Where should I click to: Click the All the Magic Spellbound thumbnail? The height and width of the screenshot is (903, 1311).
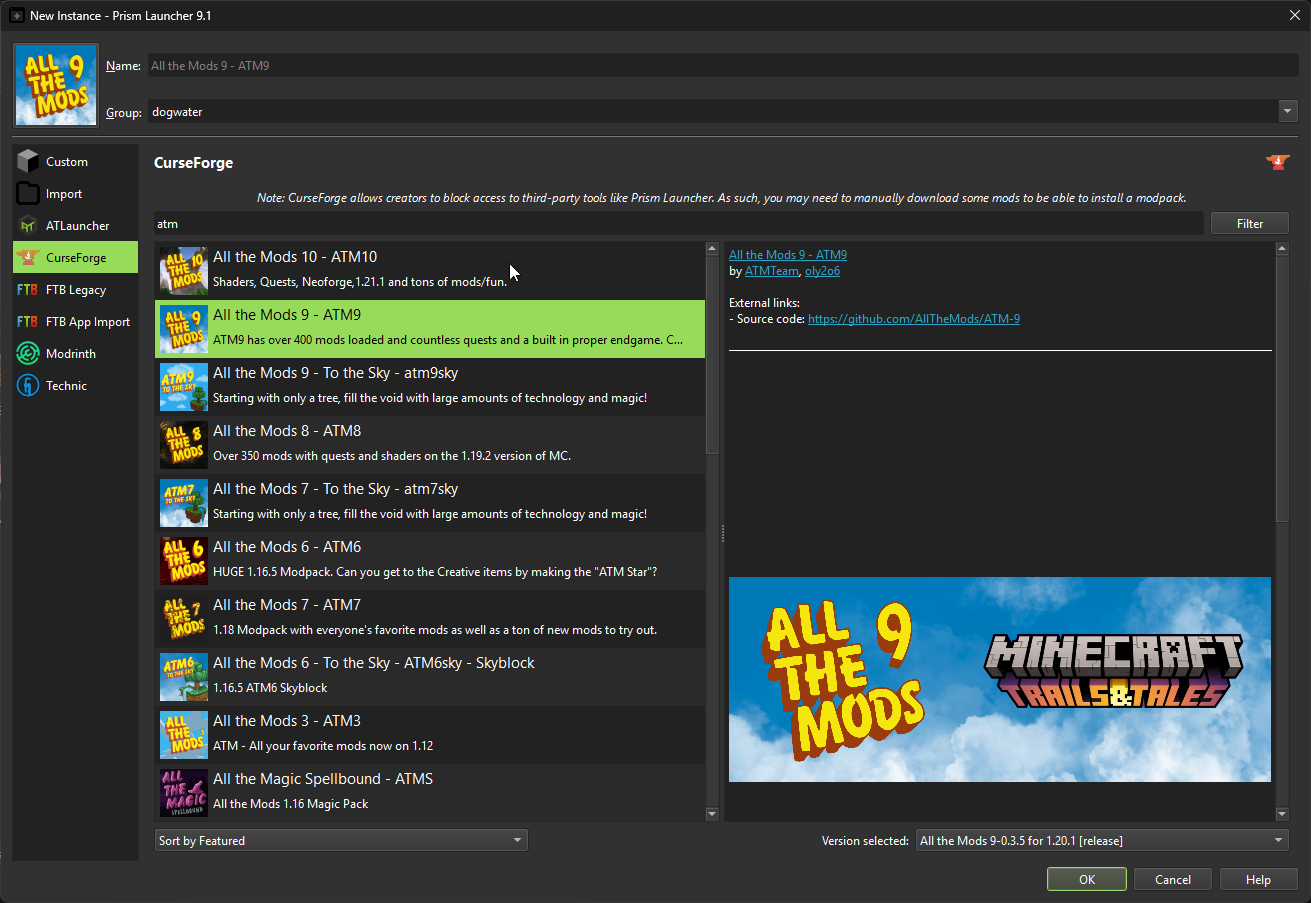click(x=184, y=793)
